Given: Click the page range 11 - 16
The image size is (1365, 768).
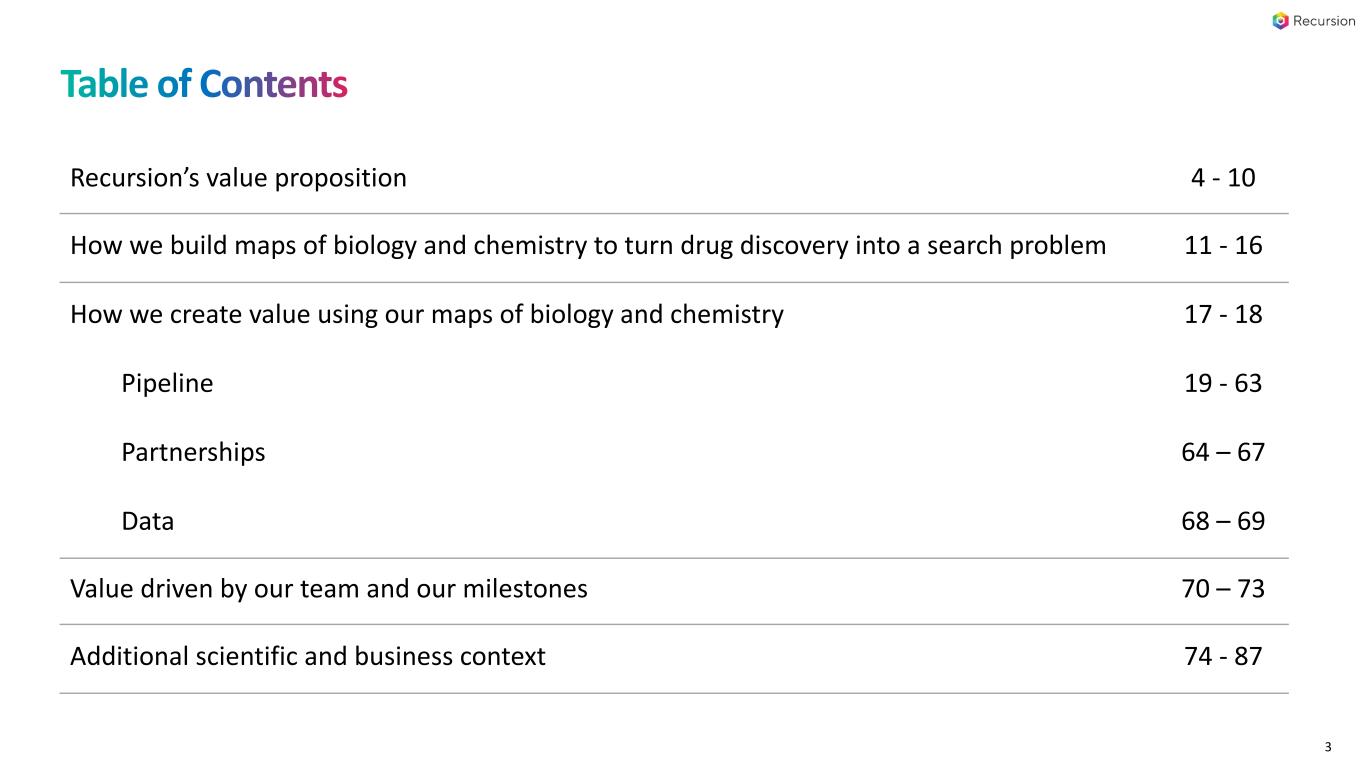Looking at the screenshot, I should coord(1223,246).
